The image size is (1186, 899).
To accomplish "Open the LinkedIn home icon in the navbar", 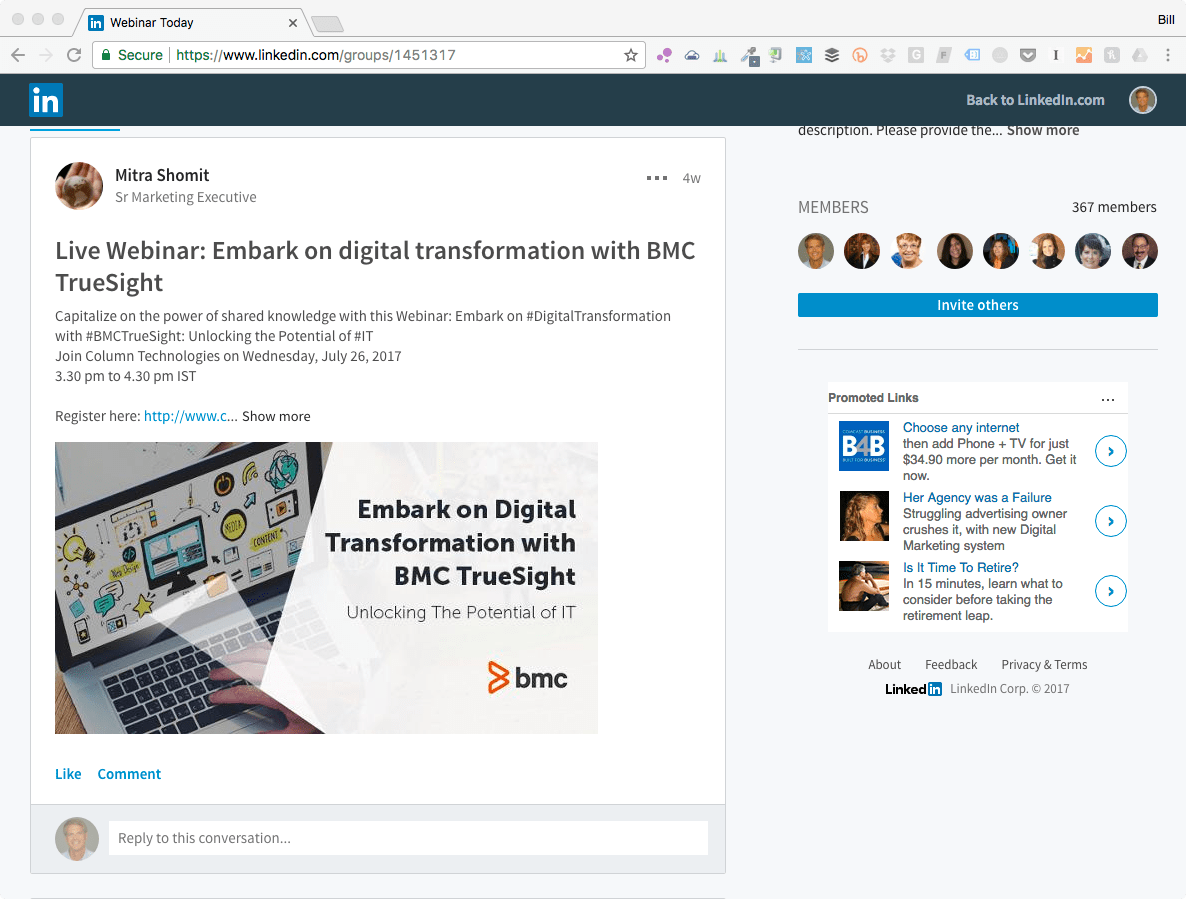I will pos(45,100).
